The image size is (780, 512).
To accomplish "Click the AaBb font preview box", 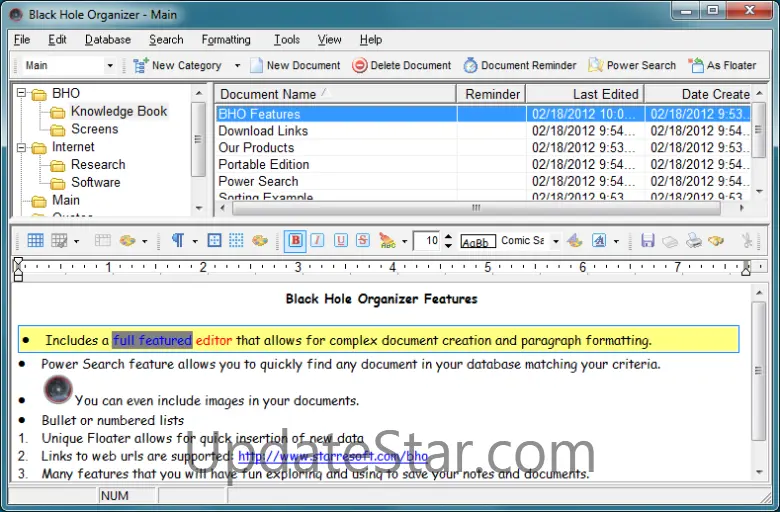I will coord(478,241).
